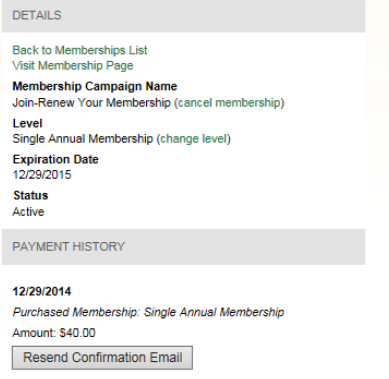The width and height of the screenshot is (389, 379).
Task: Click the Resend Confirmation Email button
Action: [102, 358]
